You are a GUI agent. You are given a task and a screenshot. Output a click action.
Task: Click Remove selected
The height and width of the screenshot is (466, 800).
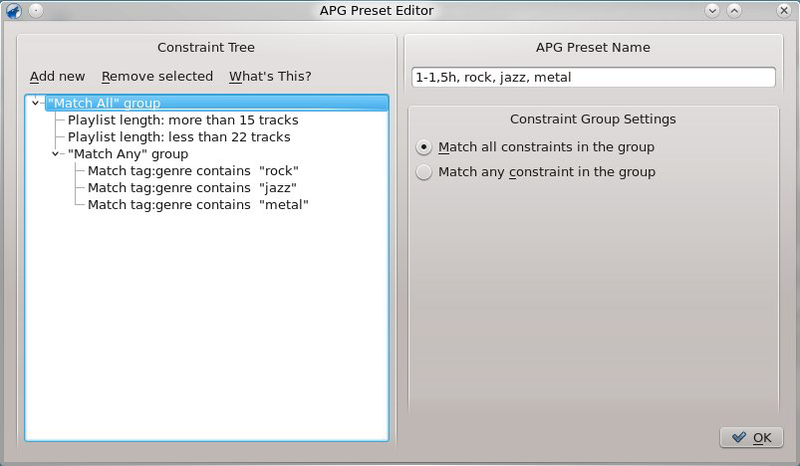point(157,77)
